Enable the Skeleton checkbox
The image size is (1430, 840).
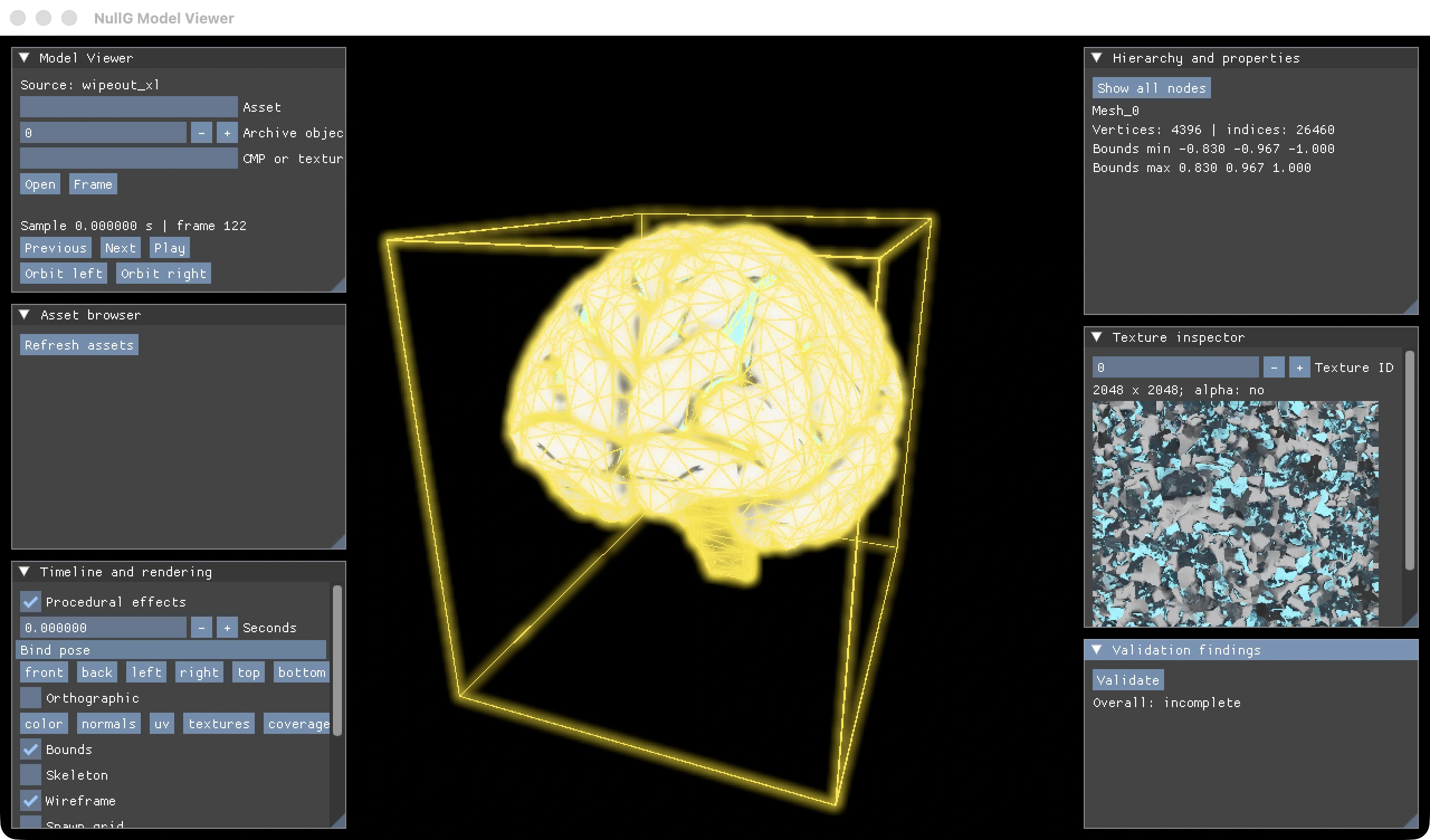pos(31,775)
